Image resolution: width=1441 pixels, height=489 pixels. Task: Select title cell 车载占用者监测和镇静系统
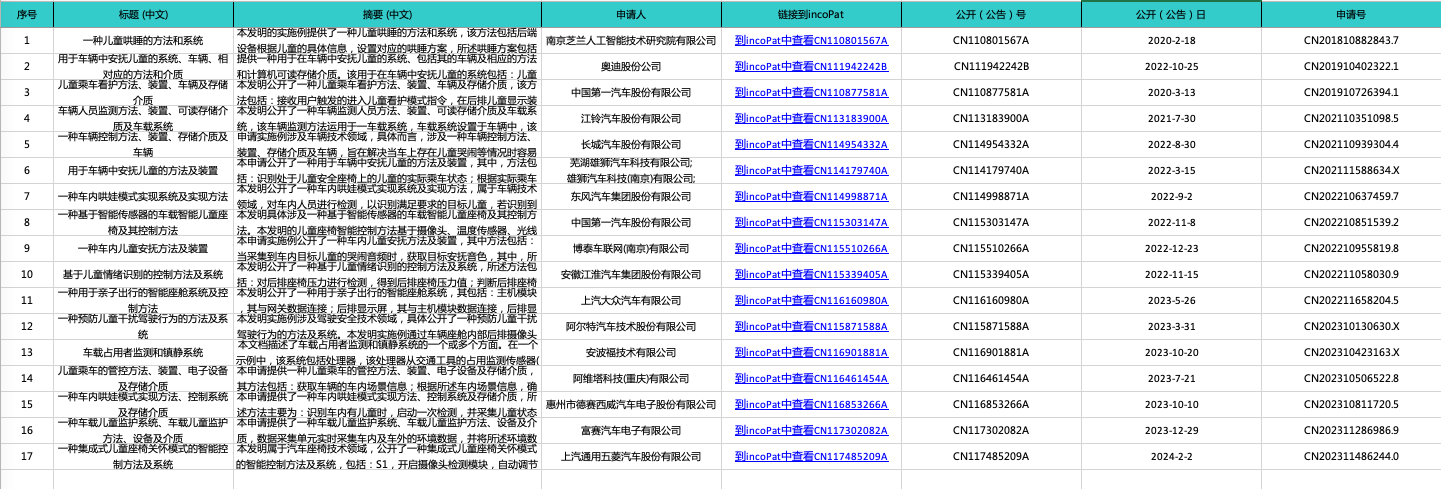tap(143, 353)
